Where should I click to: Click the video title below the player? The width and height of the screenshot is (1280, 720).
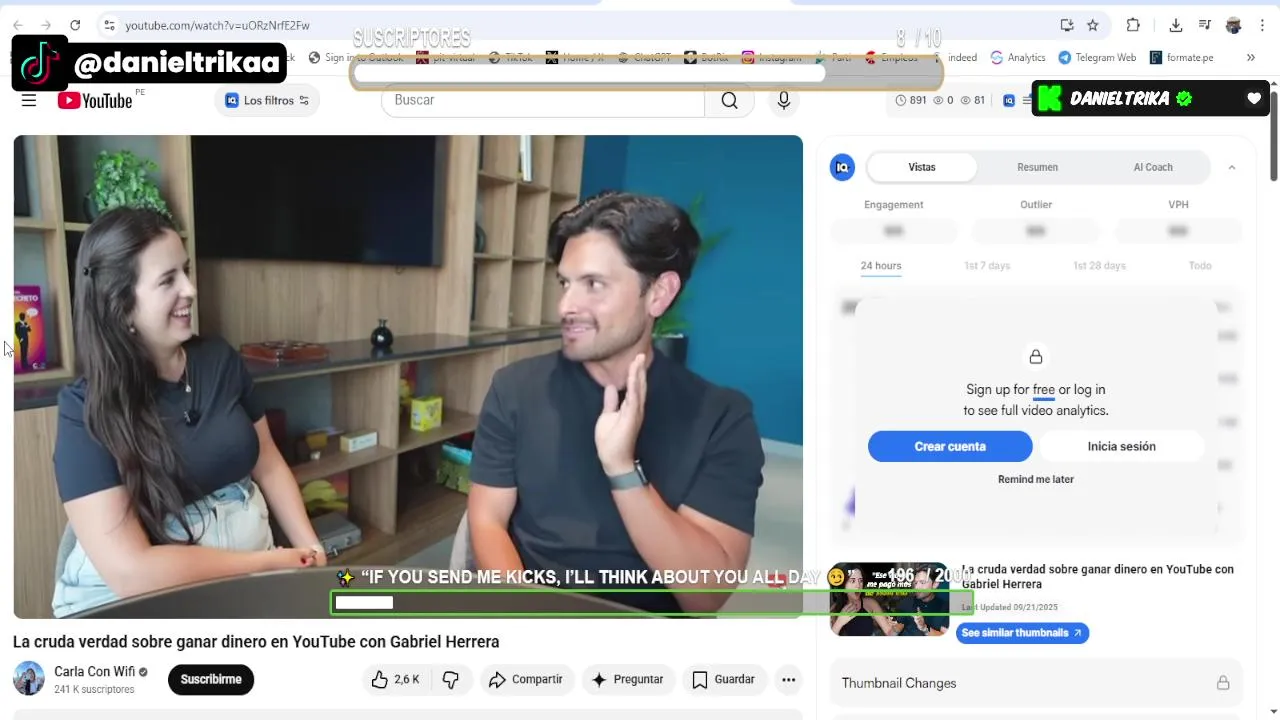[256, 642]
